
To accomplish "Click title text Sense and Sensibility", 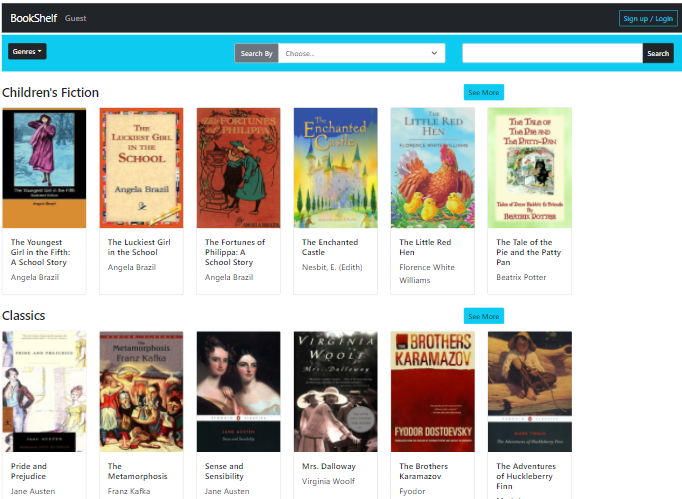I will pyautogui.click(x=224, y=471).
